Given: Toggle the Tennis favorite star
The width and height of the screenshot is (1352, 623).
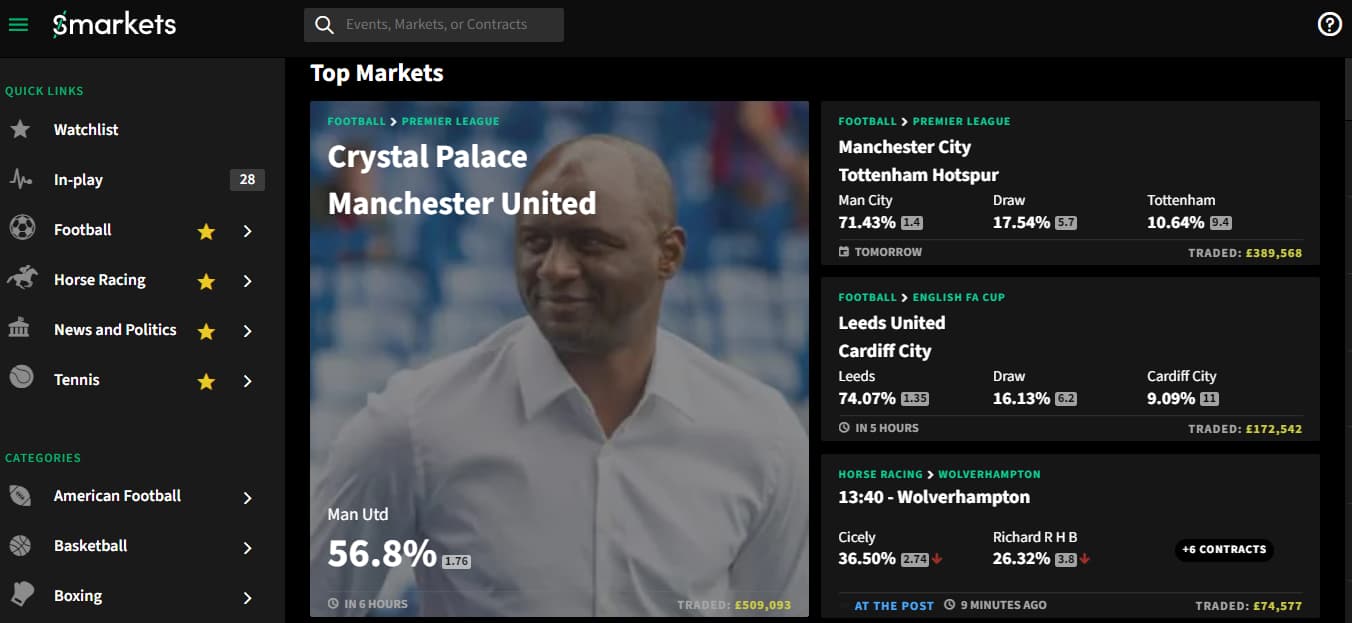Looking at the screenshot, I should point(206,381).
